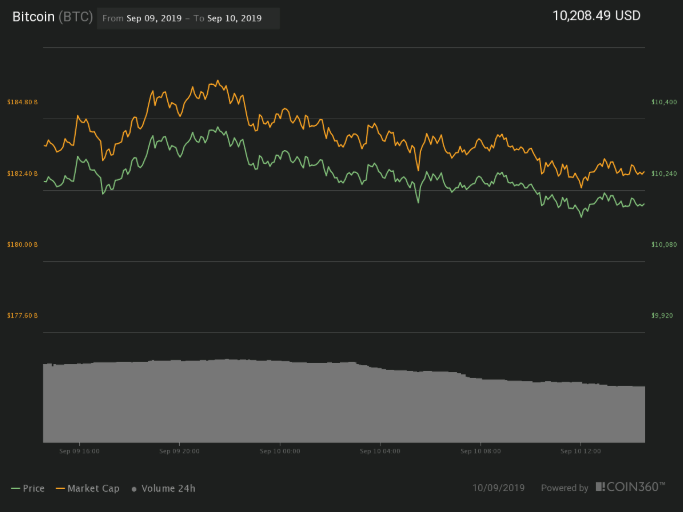Viewport: 683px width, 512px height.
Task: Click the $184.80 B market cap axis label
Action: pos(22,102)
